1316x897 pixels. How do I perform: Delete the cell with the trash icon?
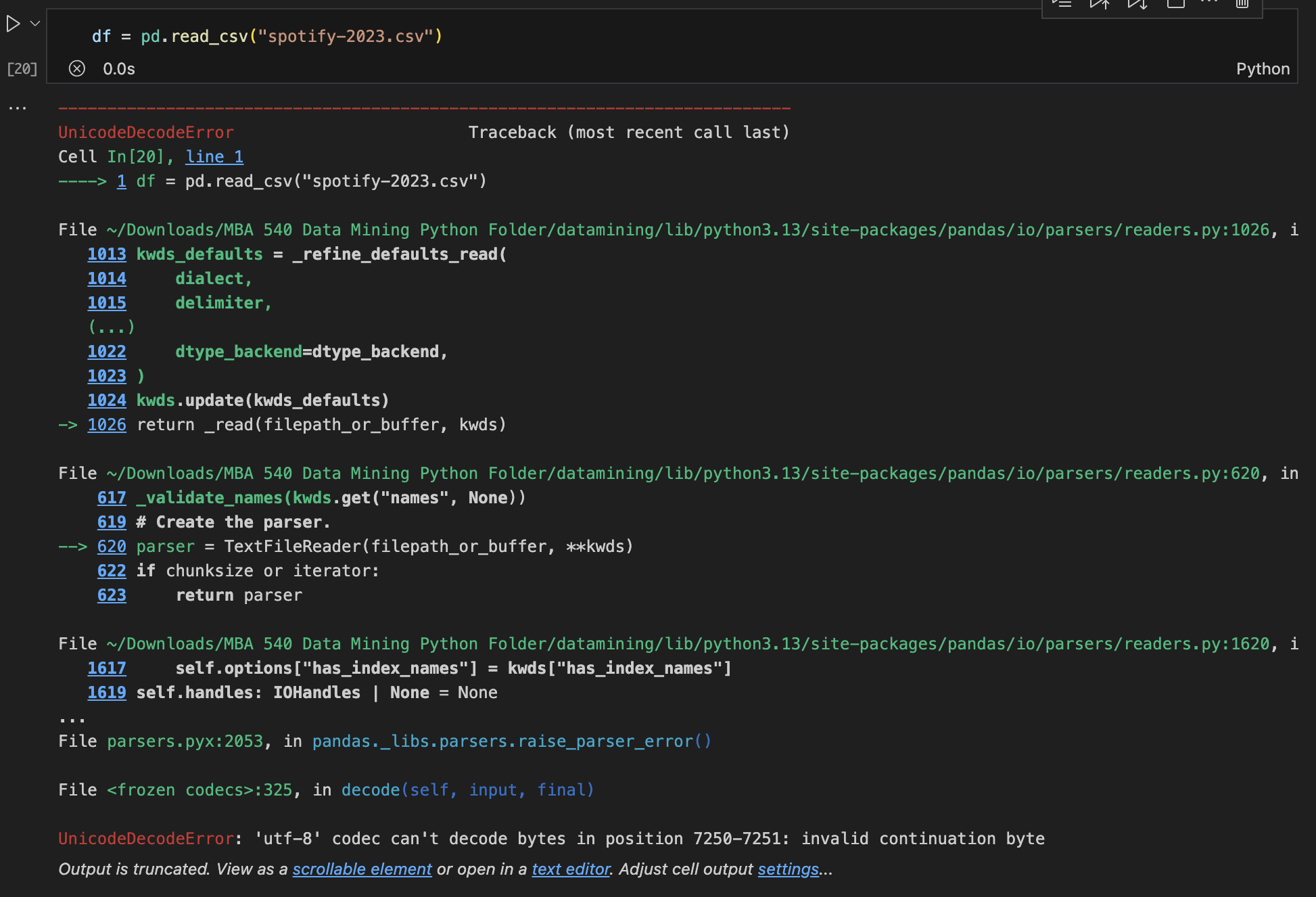1242,5
